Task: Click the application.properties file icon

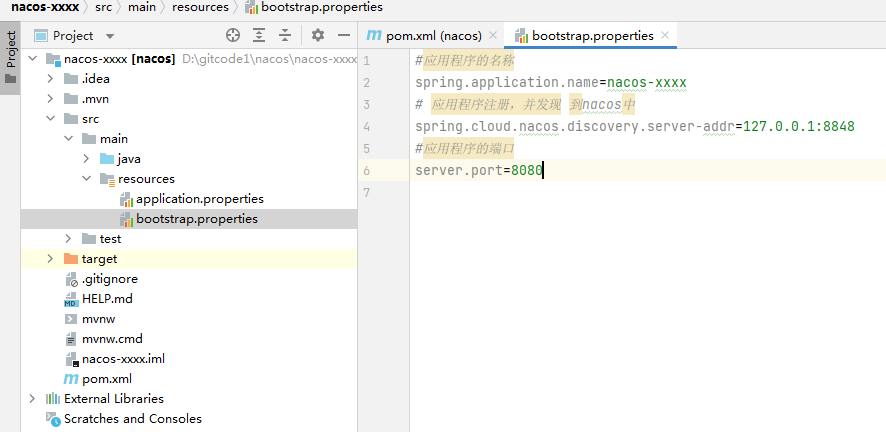Action: [126, 199]
